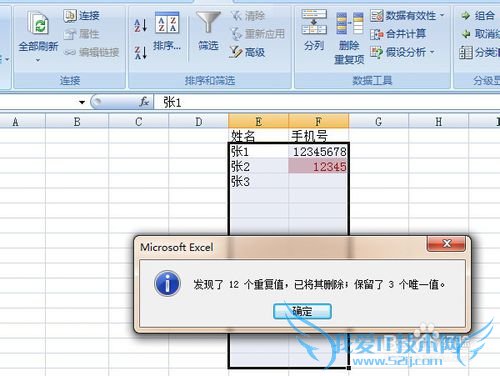Click Reapply filter (重新应用)
This screenshot has width=500, height=376.
258,34
